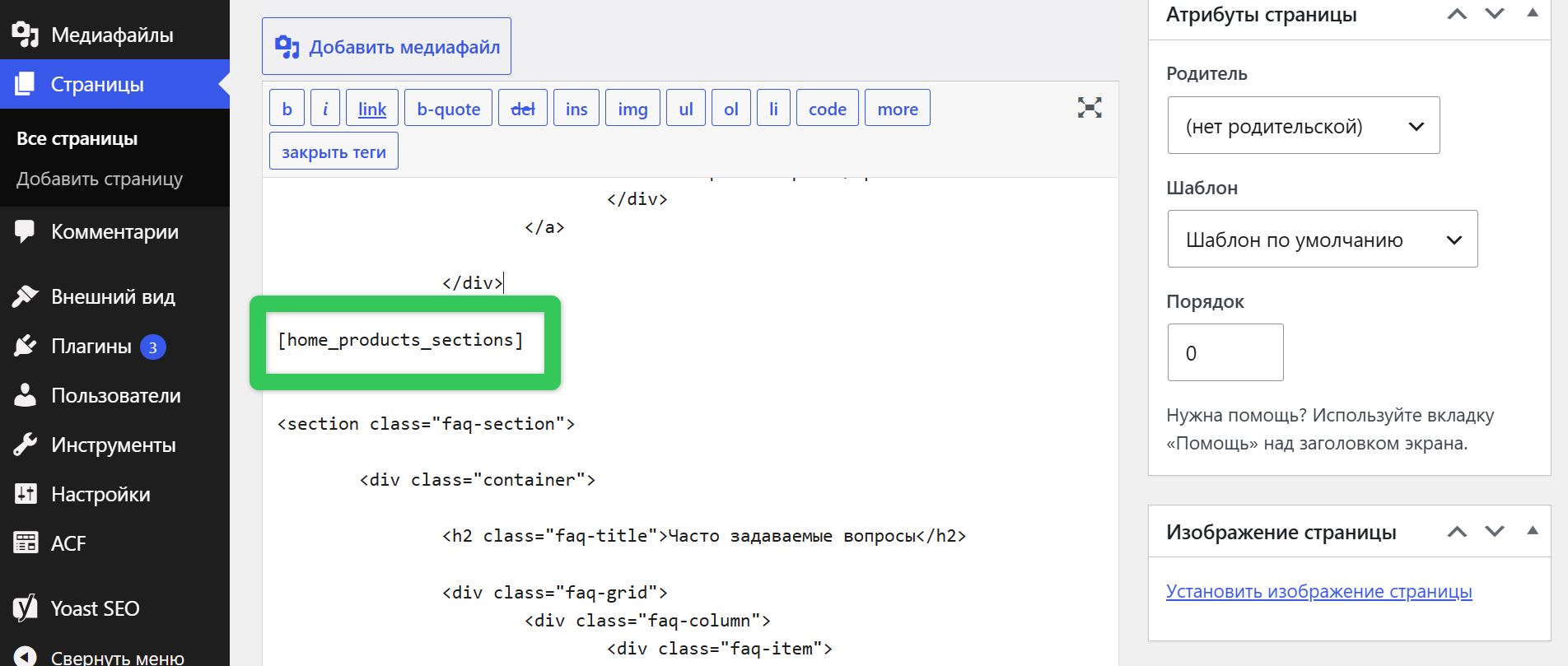Open the Template dropdown
1568x666 pixels.
[1323, 239]
